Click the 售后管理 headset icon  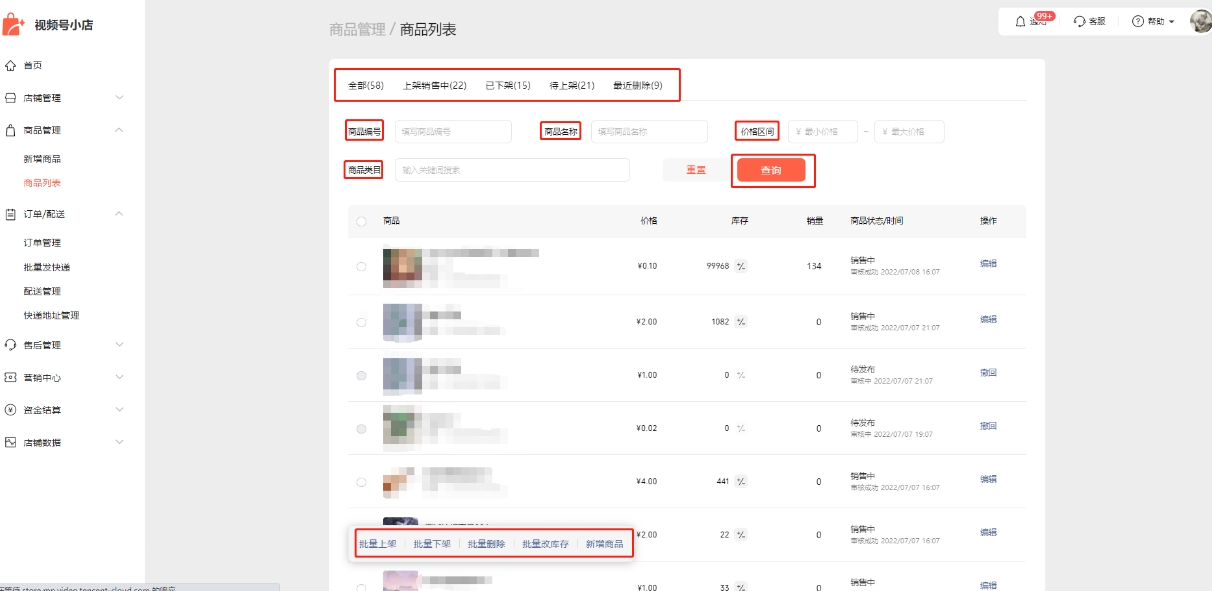pyautogui.click(x=10, y=345)
